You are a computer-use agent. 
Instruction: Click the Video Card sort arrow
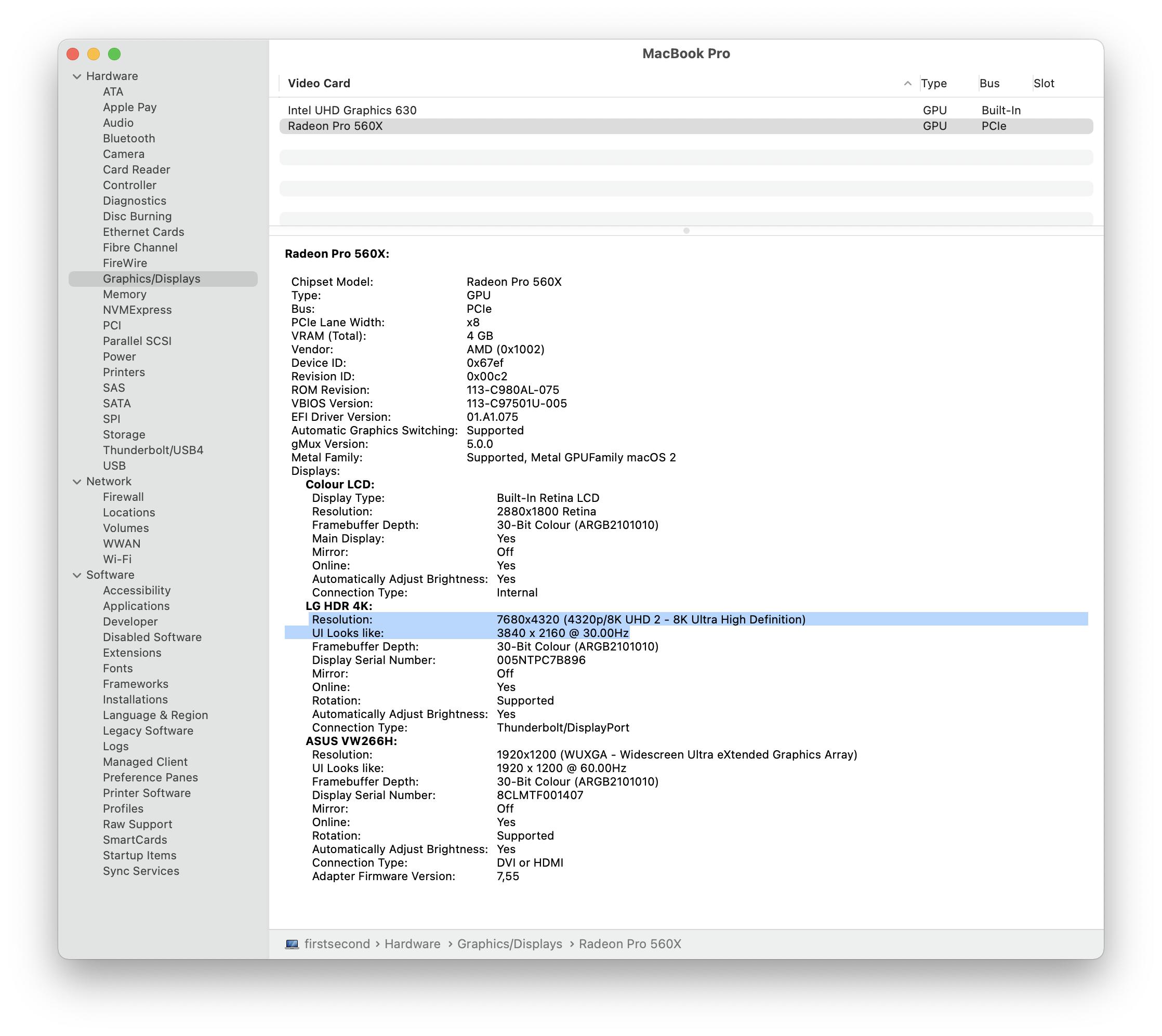[907, 84]
